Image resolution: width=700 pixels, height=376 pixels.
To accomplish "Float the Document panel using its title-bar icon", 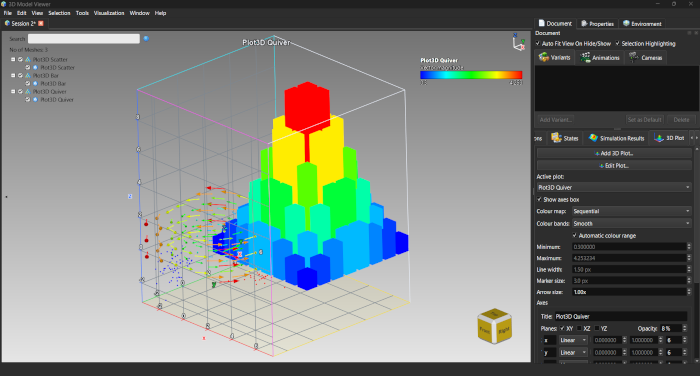I will point(689,33).
